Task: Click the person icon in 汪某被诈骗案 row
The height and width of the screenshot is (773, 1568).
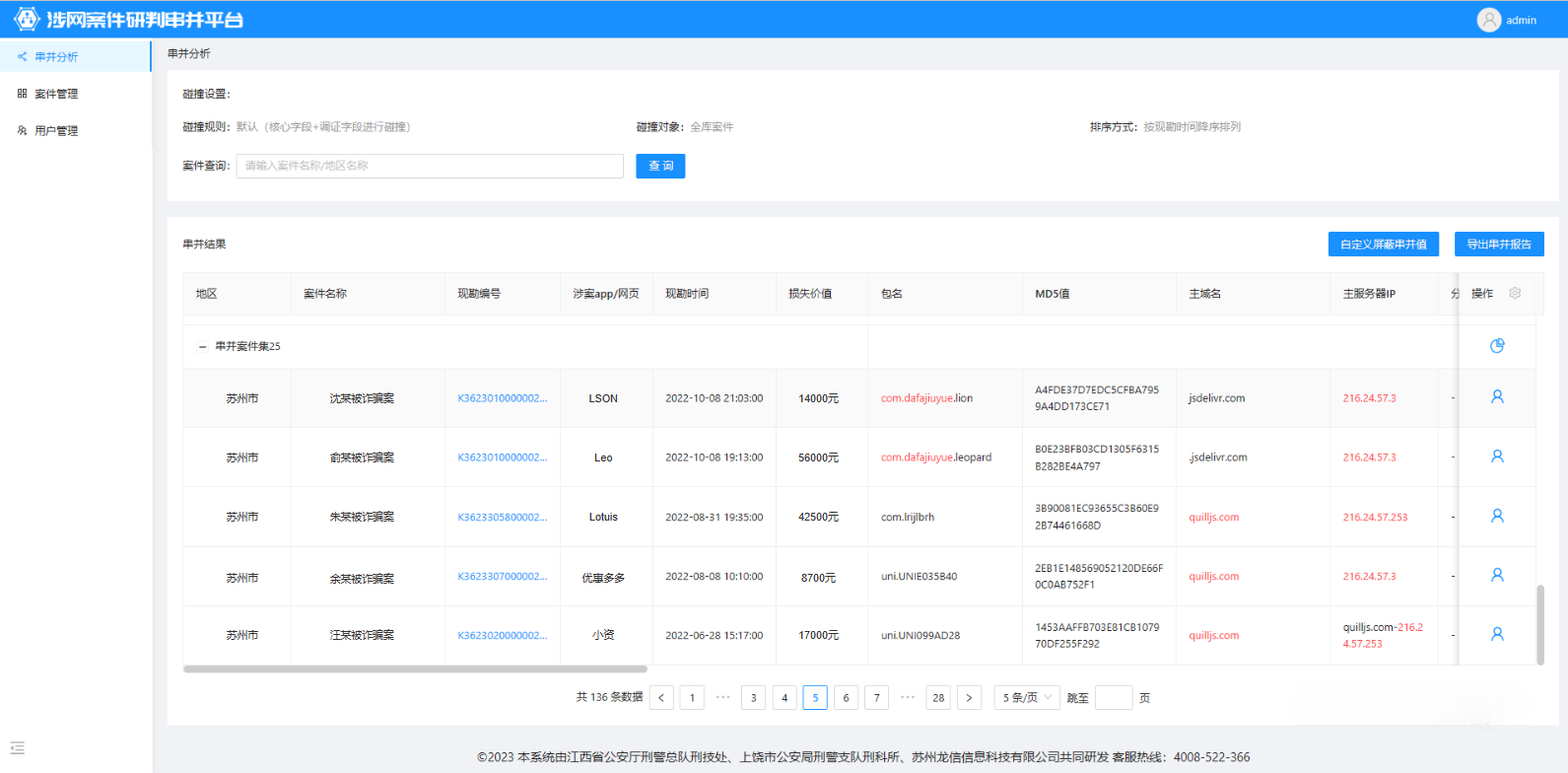Action: [1496, 635]
